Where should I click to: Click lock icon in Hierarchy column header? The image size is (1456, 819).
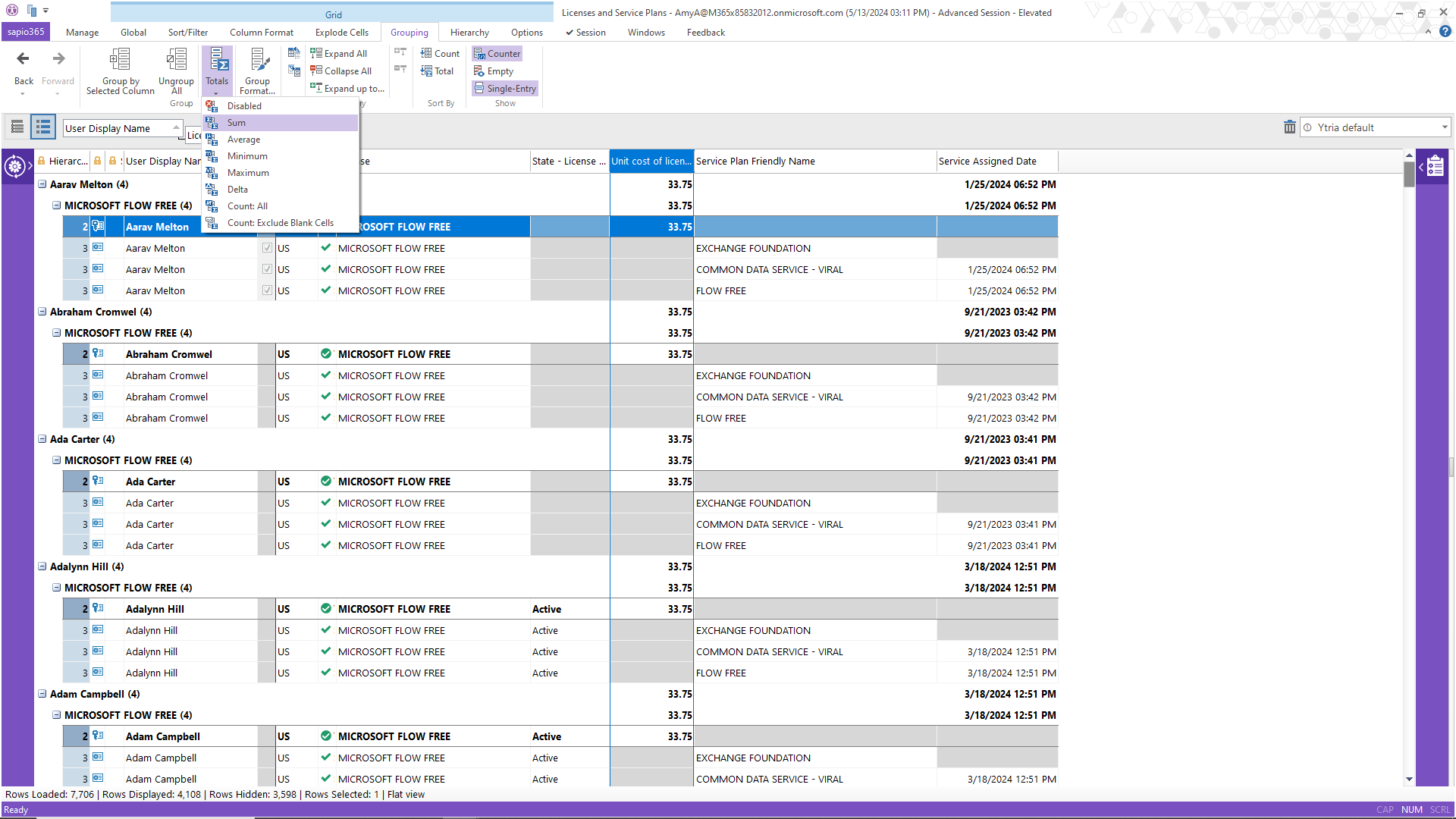coord(42,161)
